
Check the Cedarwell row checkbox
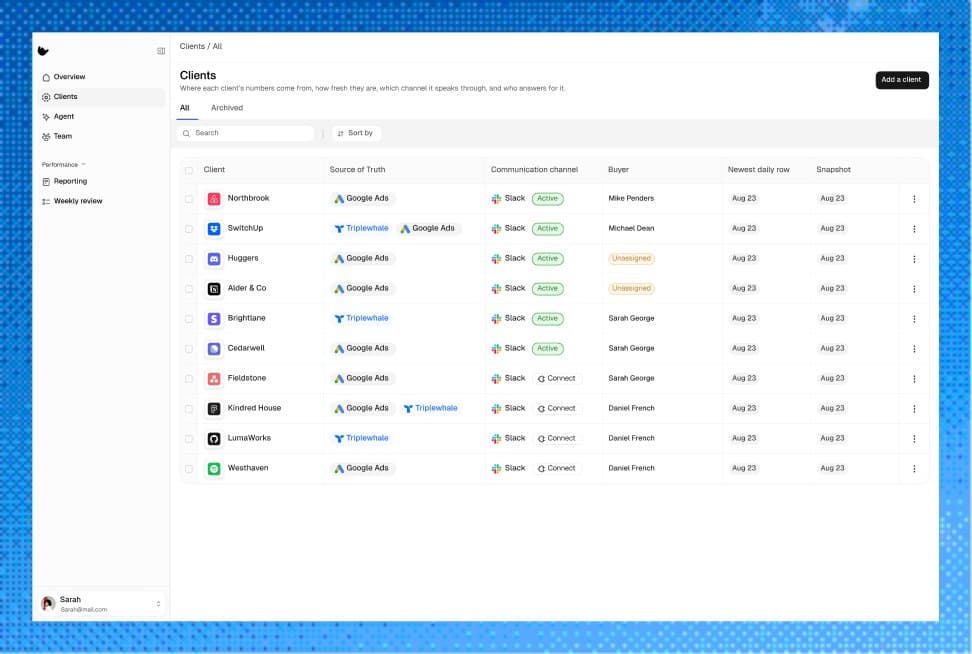coord(189,349)
